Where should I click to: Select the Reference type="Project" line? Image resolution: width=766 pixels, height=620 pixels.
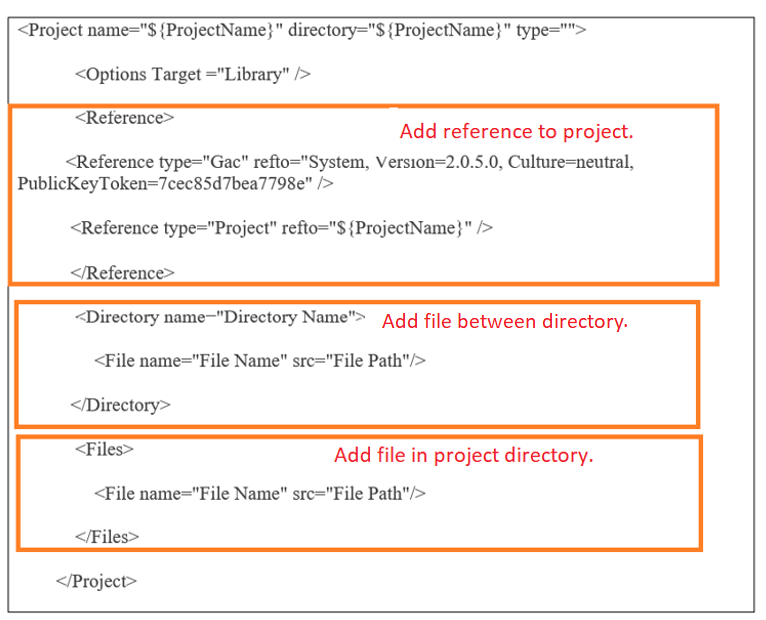click(281, 228)
